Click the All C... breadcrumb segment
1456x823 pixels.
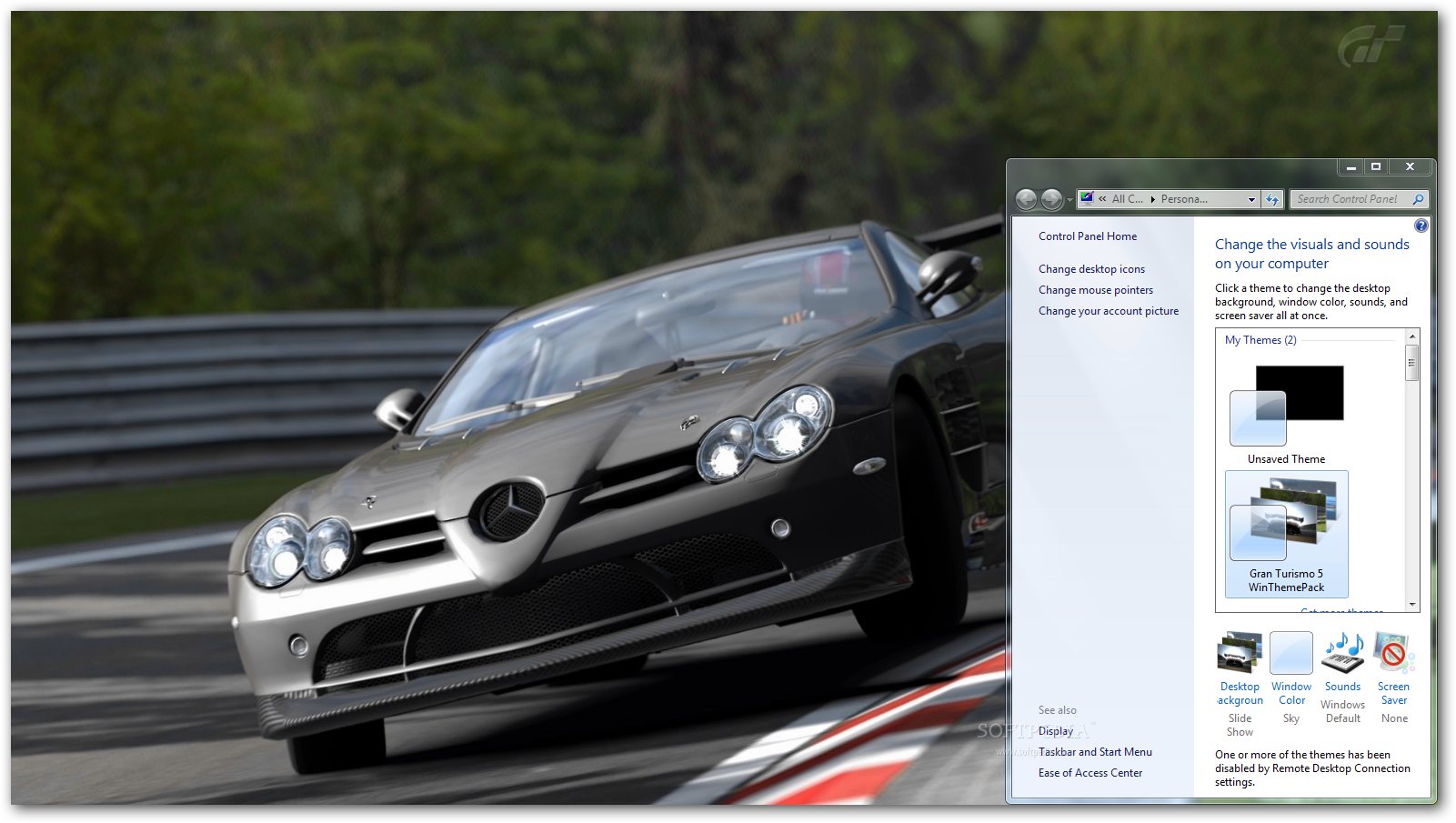tap(1127, 199)
